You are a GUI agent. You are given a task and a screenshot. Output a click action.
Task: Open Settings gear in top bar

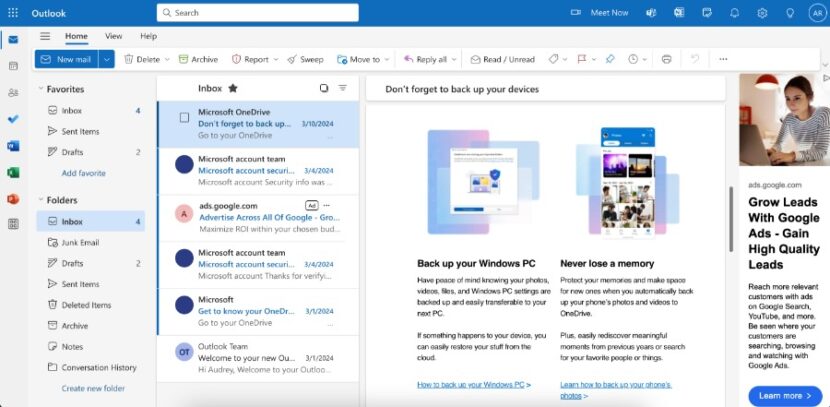[x=762, y=12]
